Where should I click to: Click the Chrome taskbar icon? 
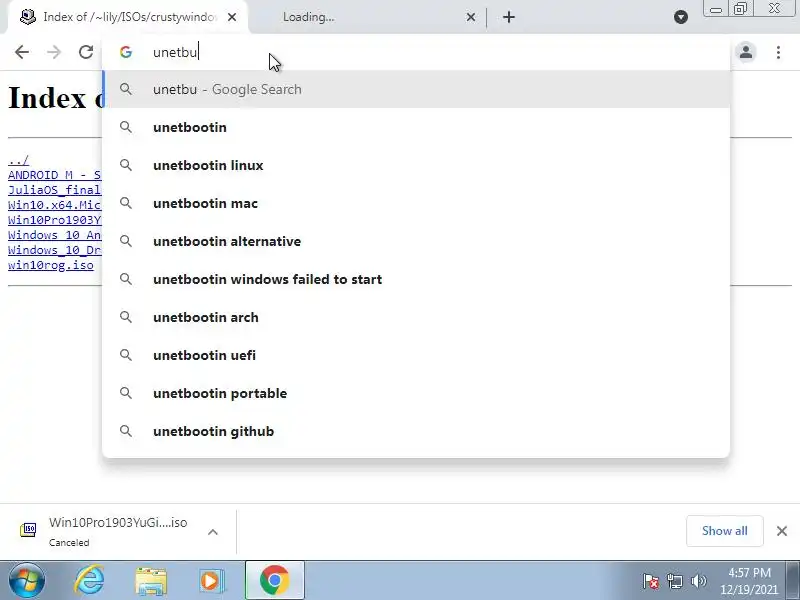click(x=274, y=581)
